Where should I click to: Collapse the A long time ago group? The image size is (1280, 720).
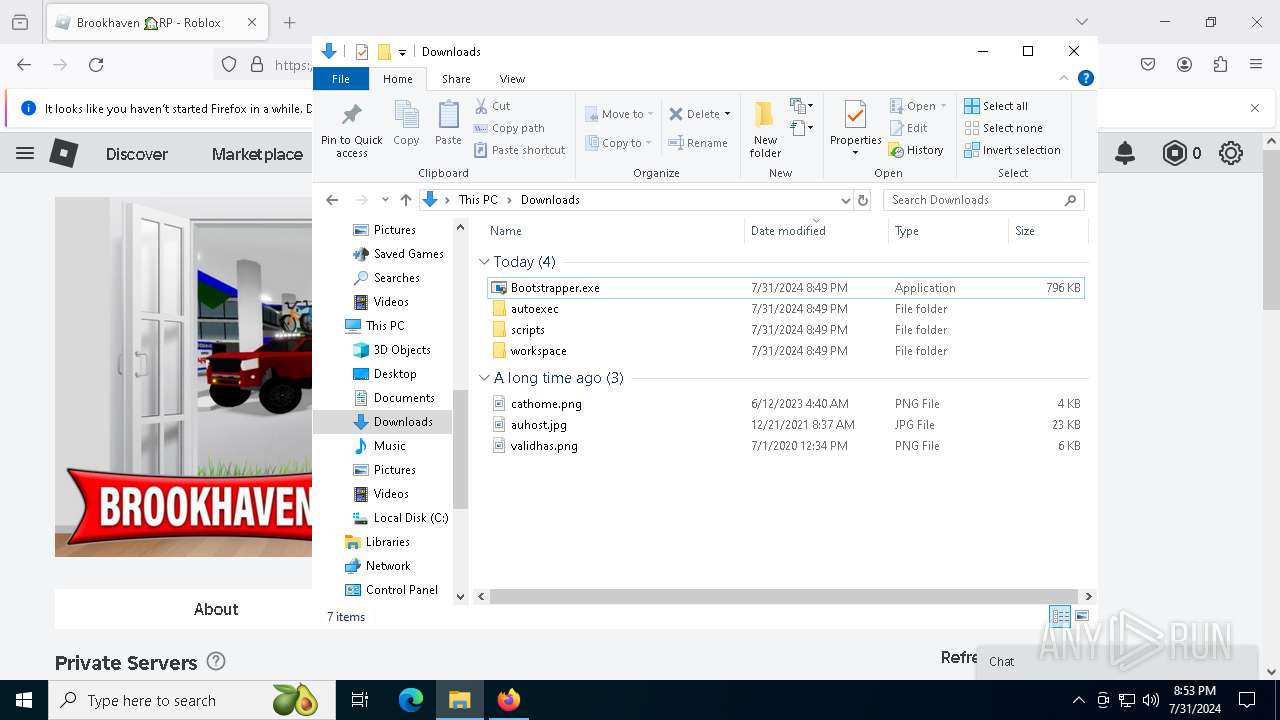click(485, 378)
